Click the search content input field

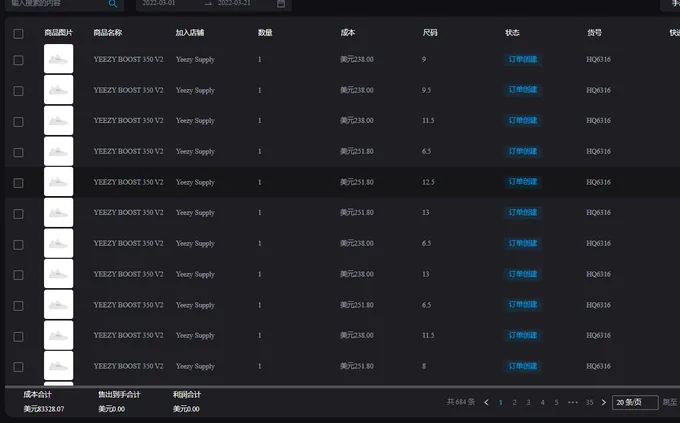point(58,3)
